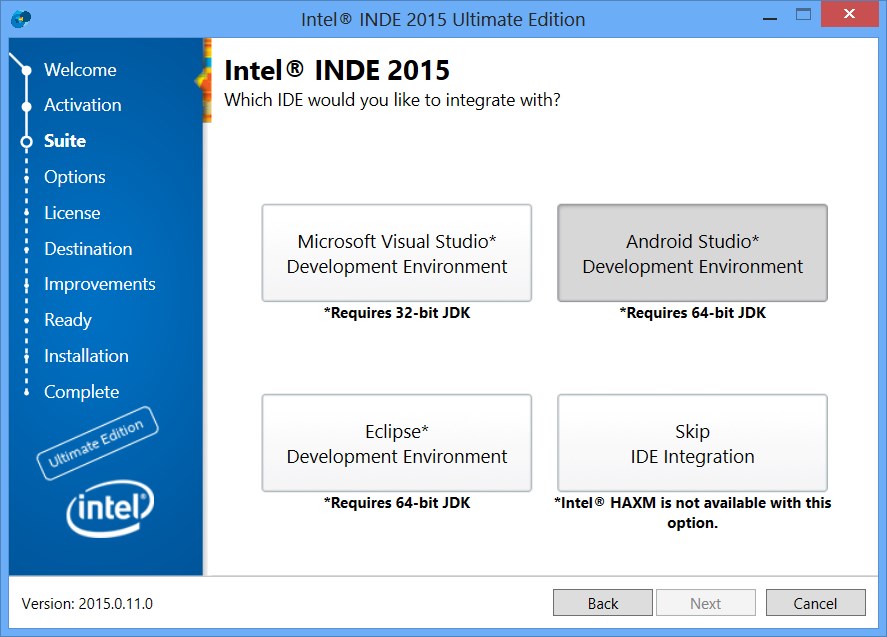Click the Intel logo in sidebar
887x637 pixels.
pyautogui.click(x=110, y=510)
